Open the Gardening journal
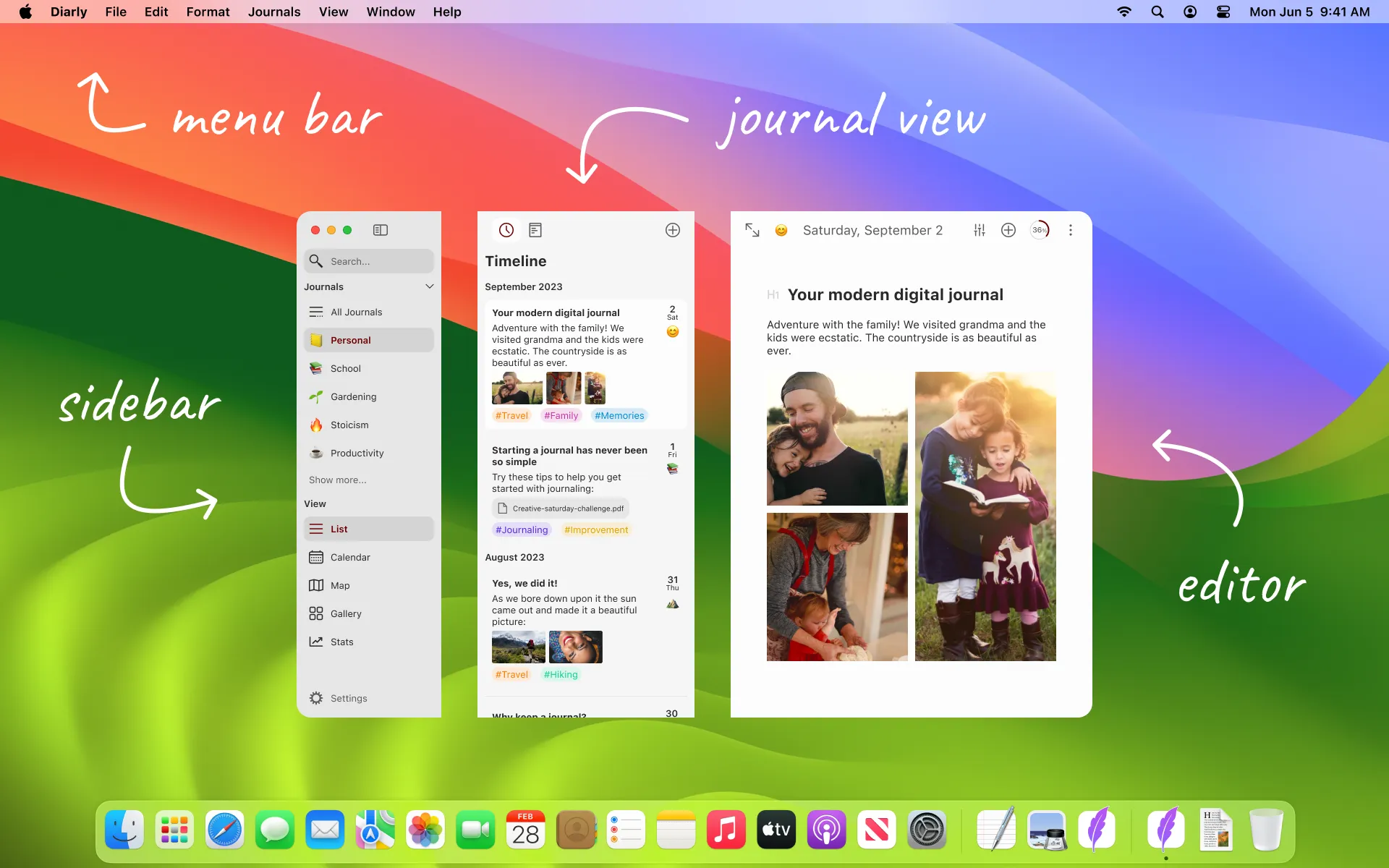This screenshot has height=868, width=1389. pyautogui.click(x=369, y=396)
